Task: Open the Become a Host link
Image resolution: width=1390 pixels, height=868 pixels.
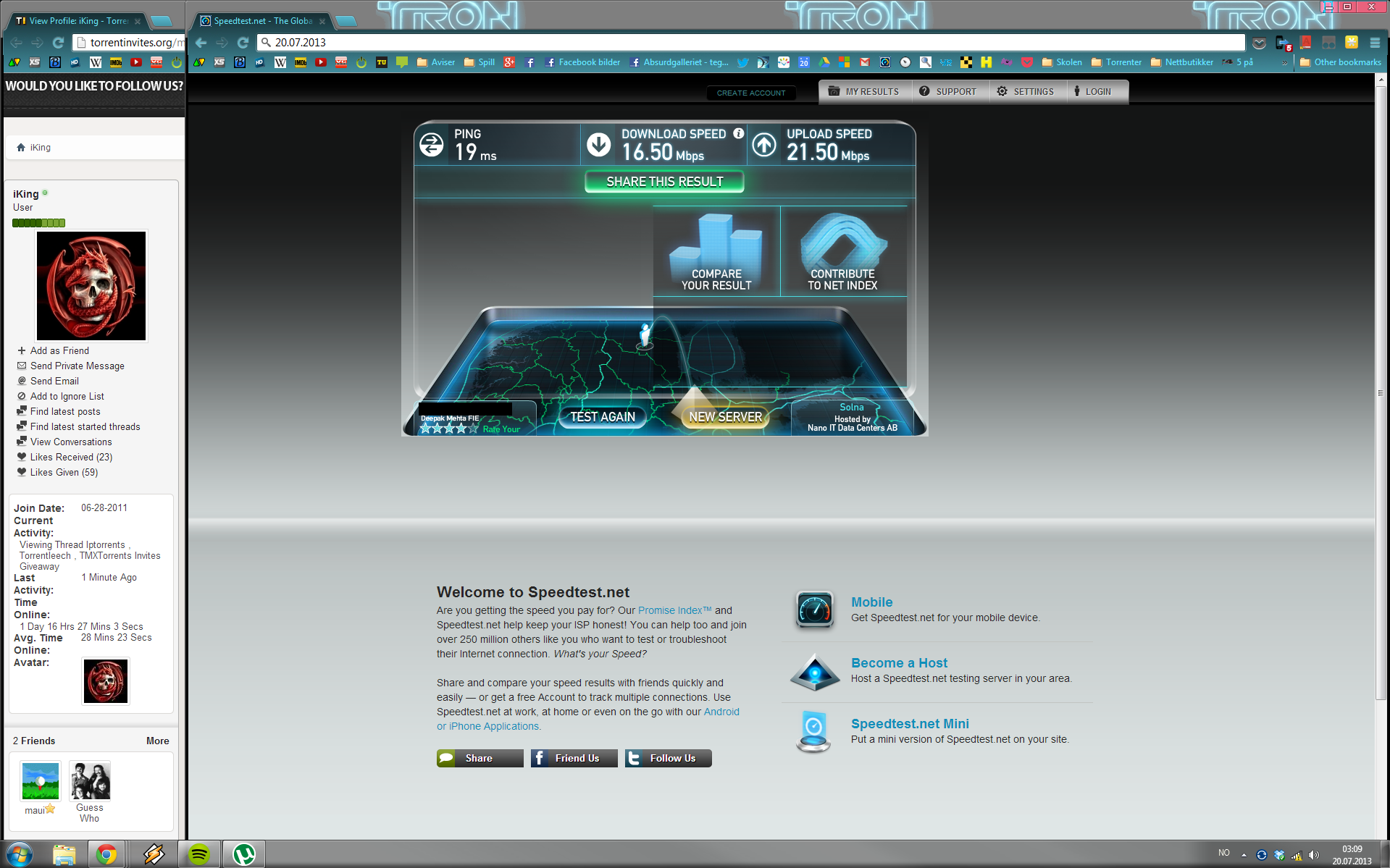Action: [899, 663]
